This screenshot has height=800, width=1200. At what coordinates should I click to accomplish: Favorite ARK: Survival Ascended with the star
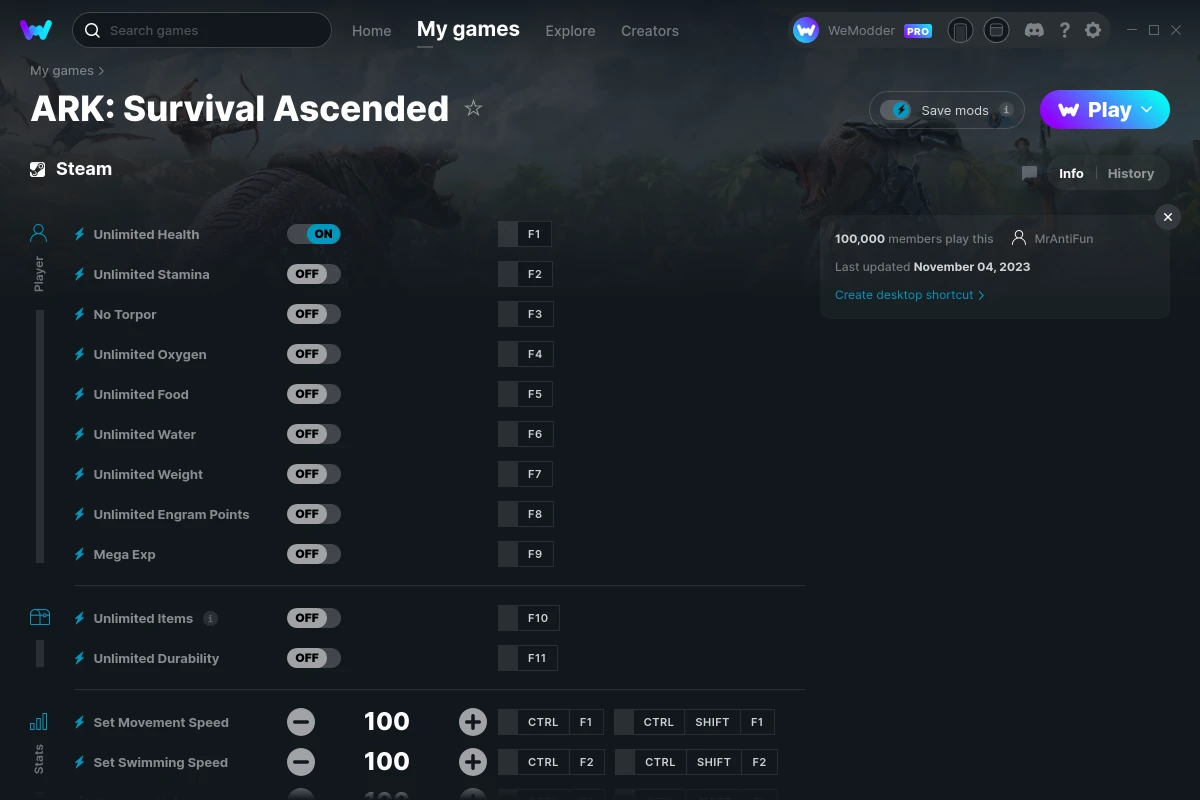pyautogui.click(x=474, y=108)
